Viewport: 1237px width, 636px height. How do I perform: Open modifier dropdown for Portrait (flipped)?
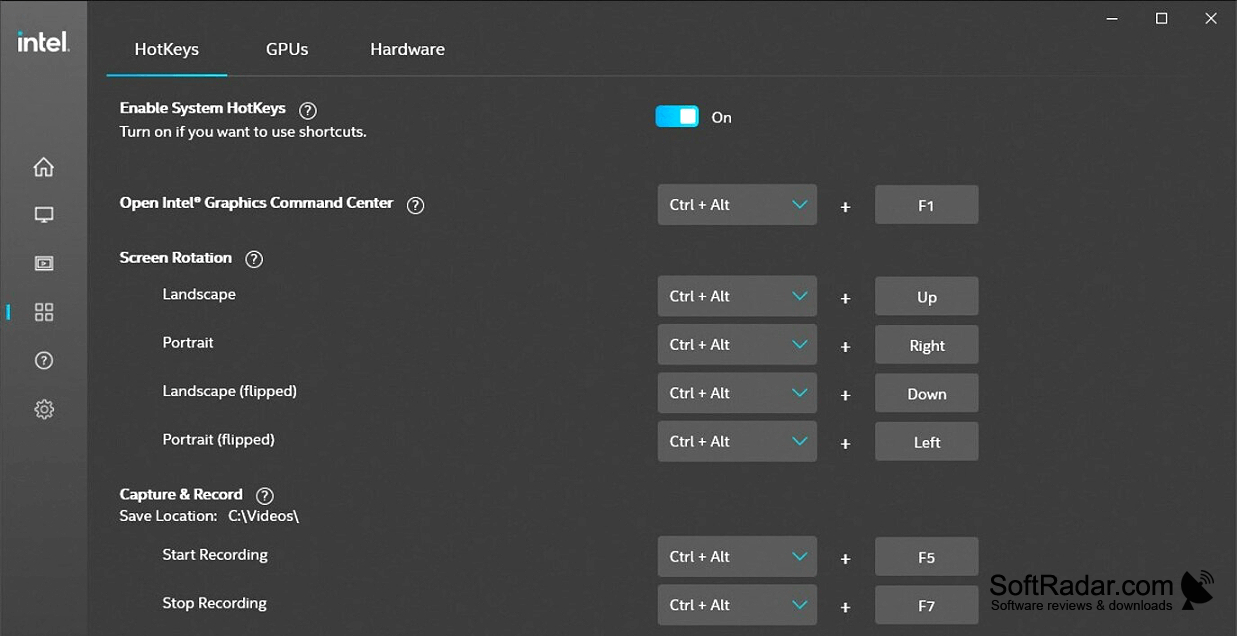click(x=737, y=442)
